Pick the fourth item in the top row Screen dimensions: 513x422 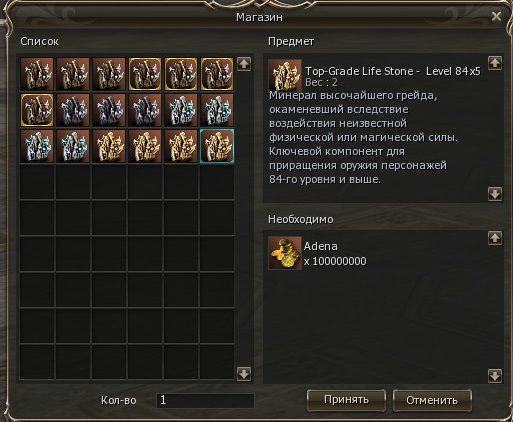pos(145,74)
